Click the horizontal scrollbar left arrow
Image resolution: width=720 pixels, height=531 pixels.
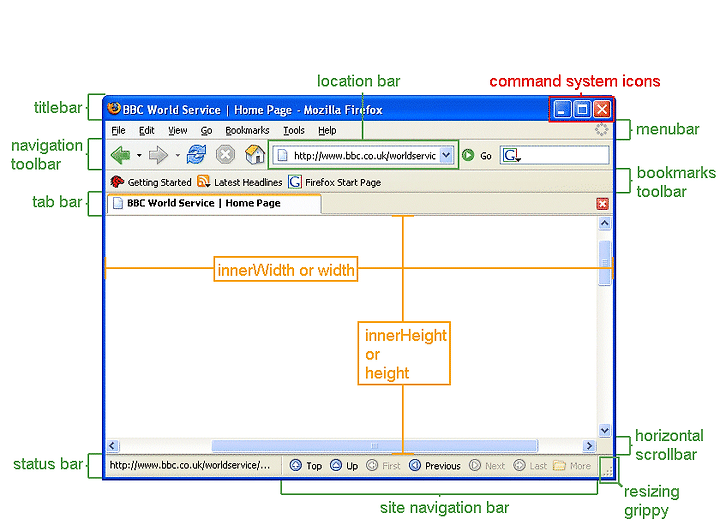[x=113, y=446]
